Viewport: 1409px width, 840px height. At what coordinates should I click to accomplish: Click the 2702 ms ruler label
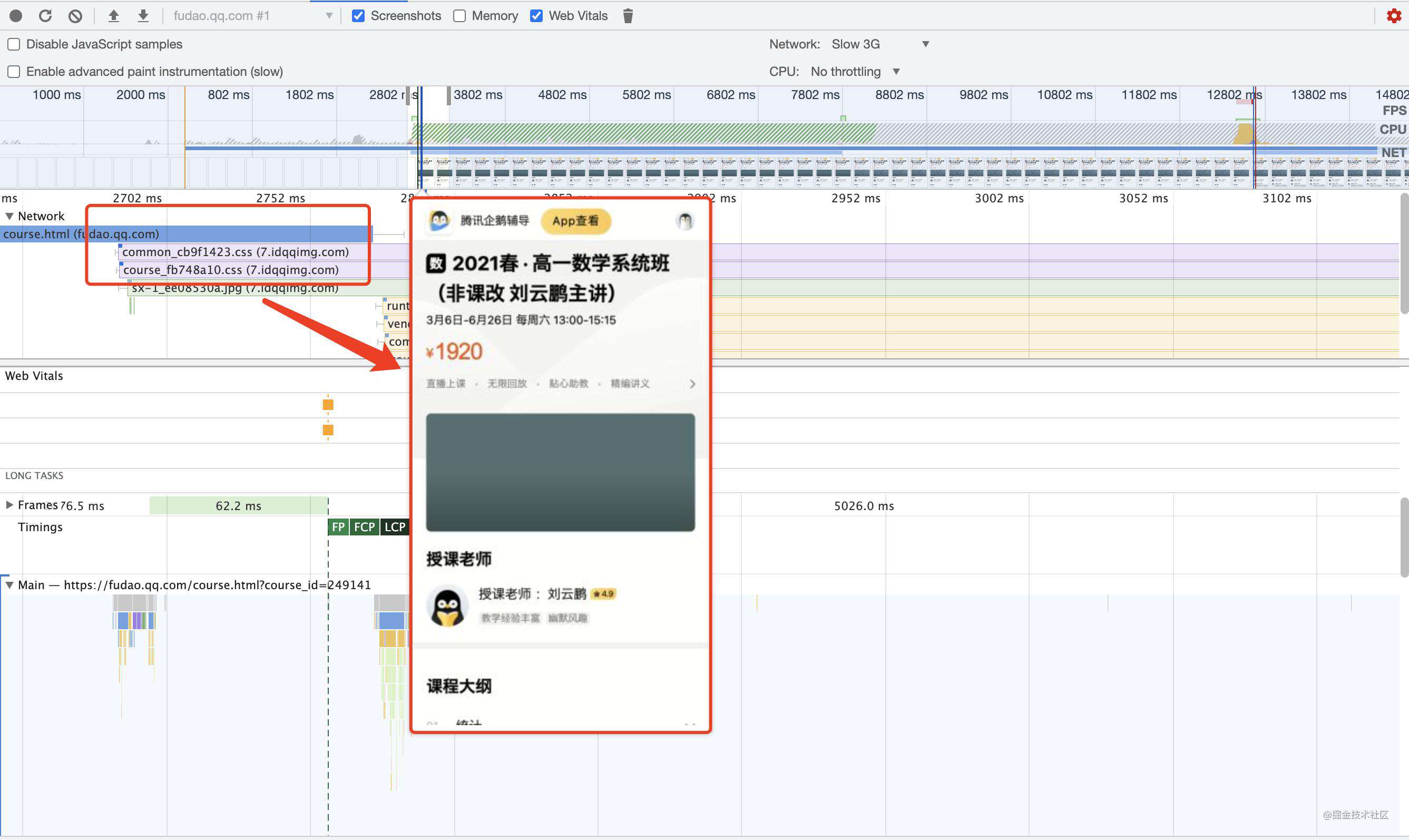coord(137,198)
